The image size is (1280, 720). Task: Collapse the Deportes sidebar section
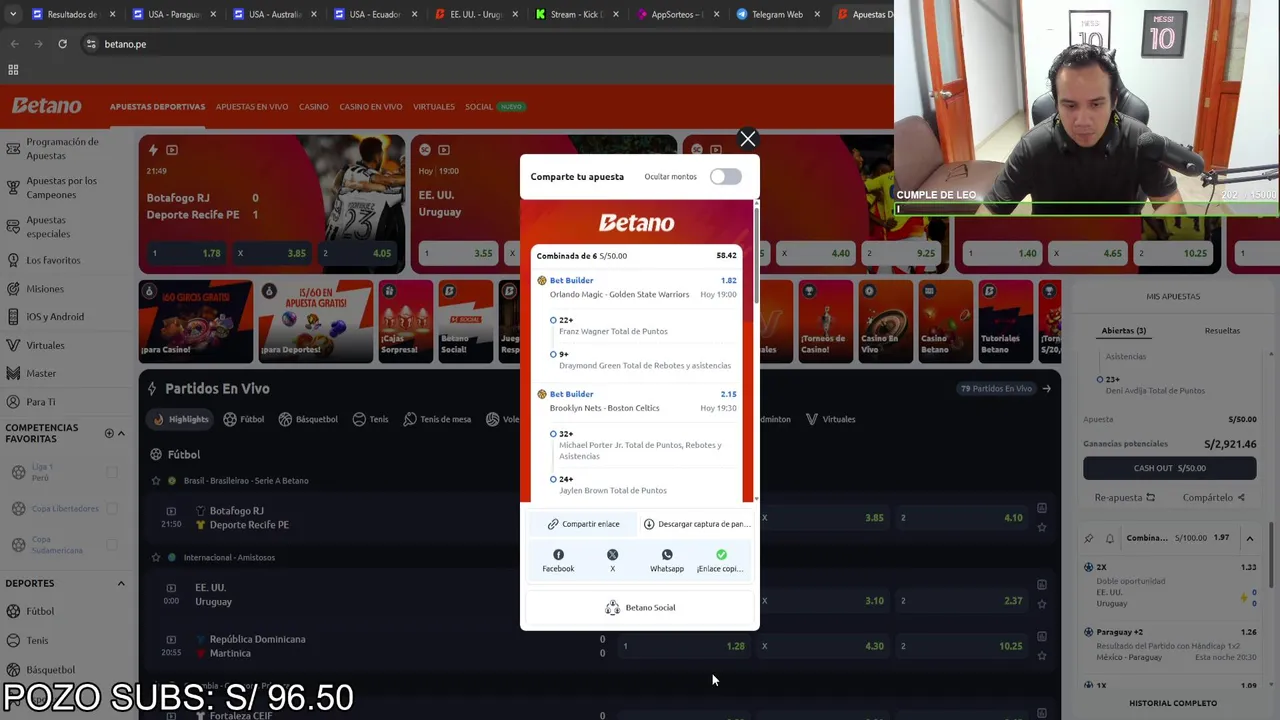point(121,583)
